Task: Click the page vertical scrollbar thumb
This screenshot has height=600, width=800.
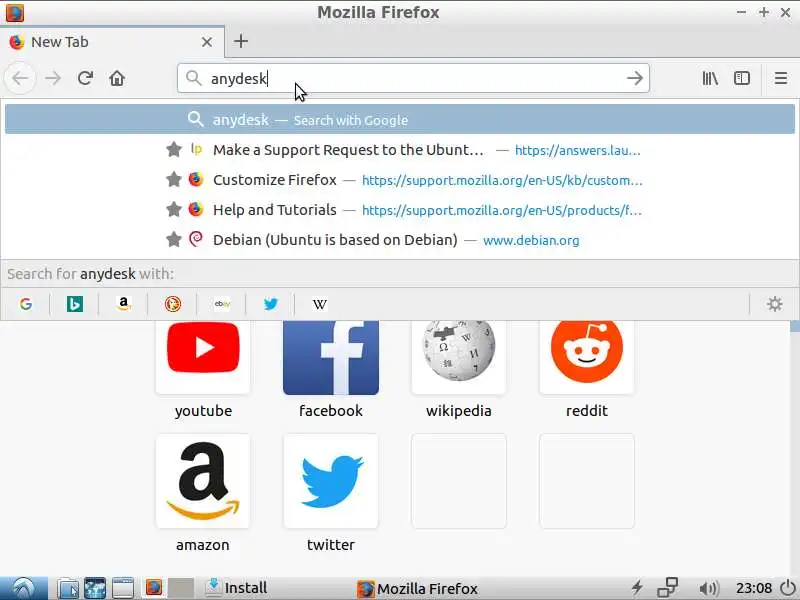Action: tap(794, 327)
